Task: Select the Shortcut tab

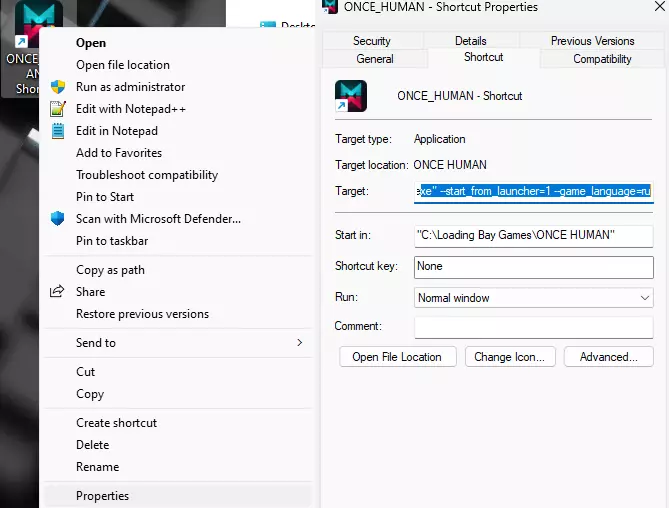Action: tap(483, 57)
